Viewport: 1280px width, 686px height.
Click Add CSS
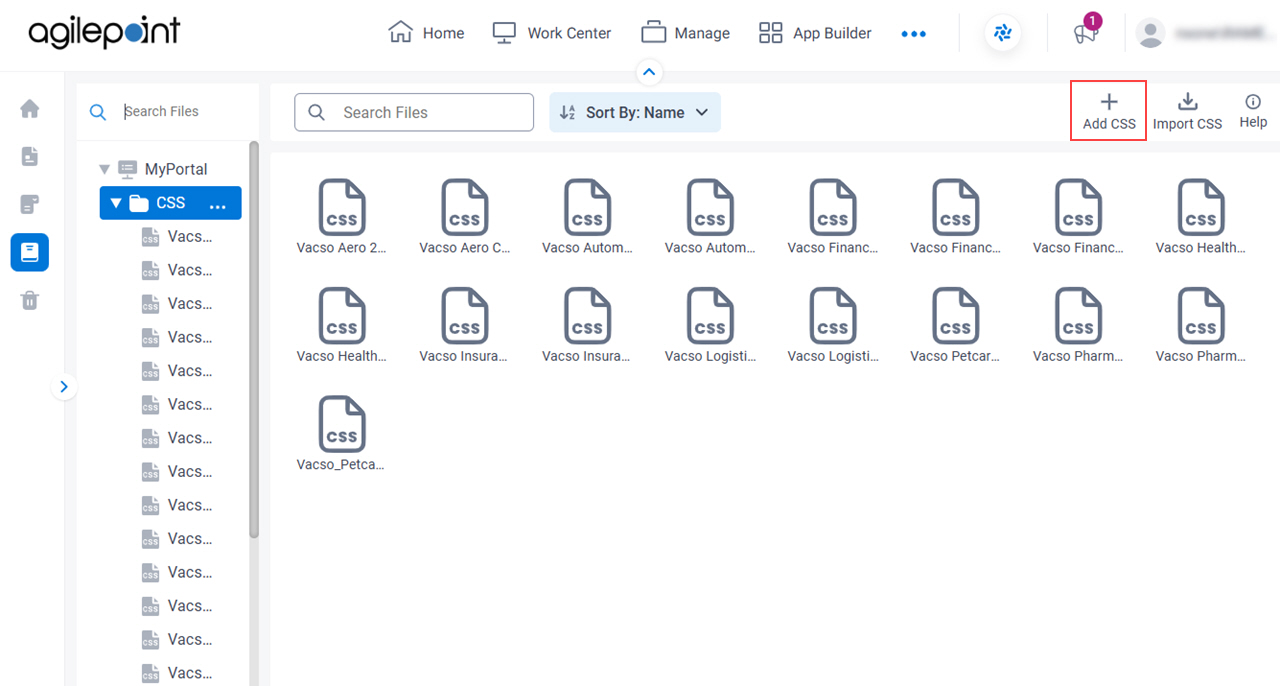pyautogui.click(x=1109, y=111)
